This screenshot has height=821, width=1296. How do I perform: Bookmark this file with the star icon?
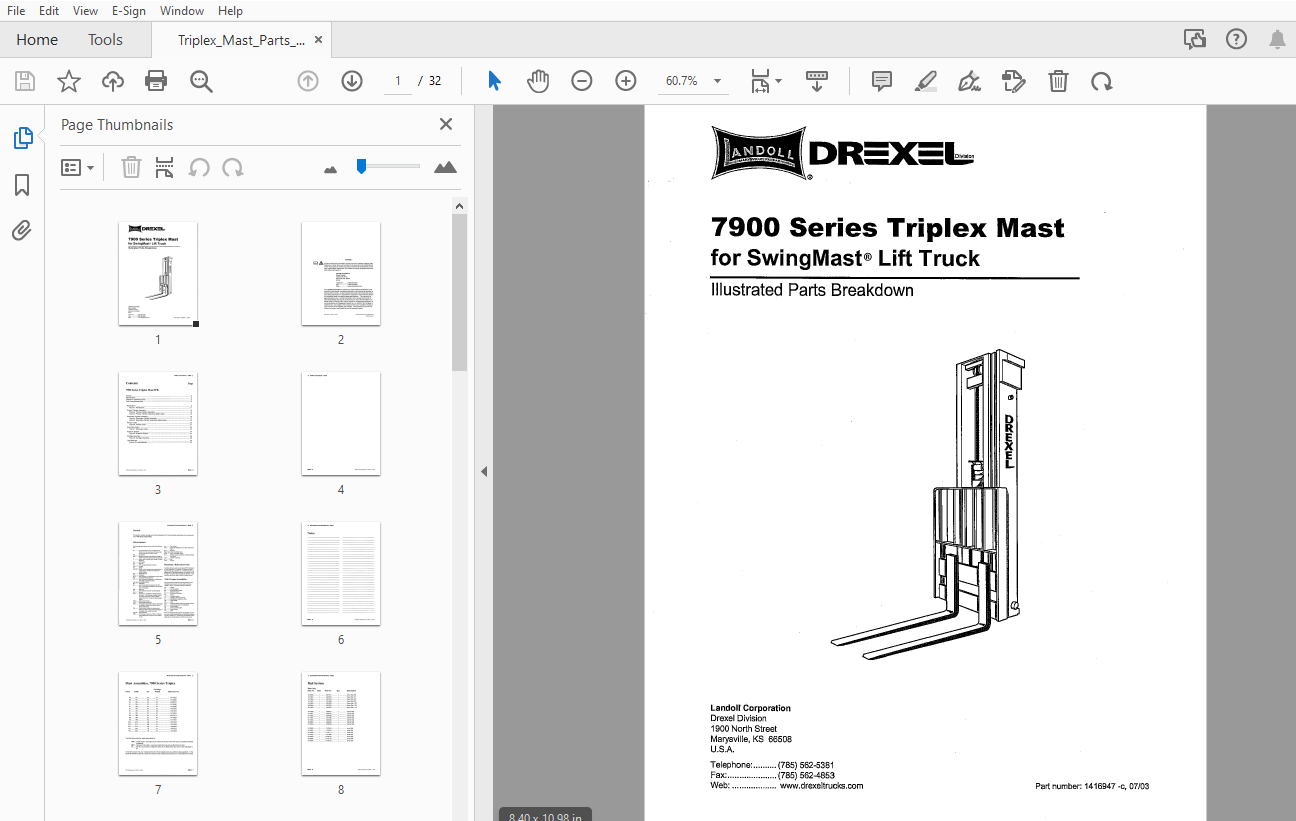click(69, 81)
